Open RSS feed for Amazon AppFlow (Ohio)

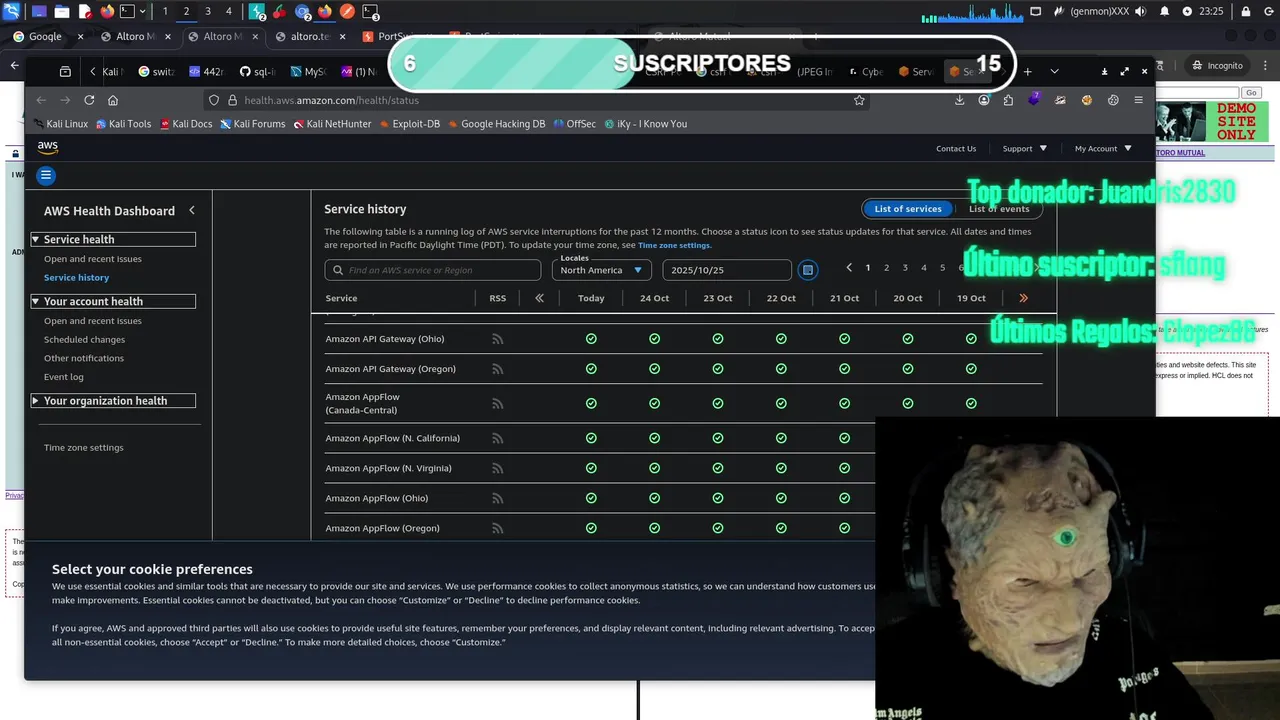tap(497, 498)
